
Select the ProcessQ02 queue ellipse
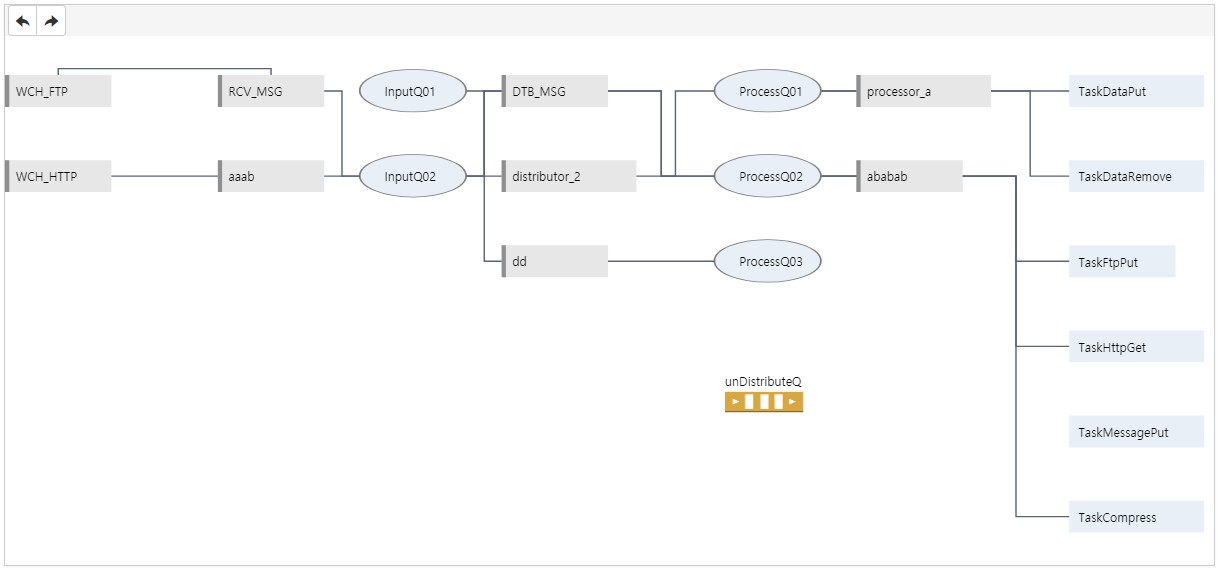coord(767,176)
